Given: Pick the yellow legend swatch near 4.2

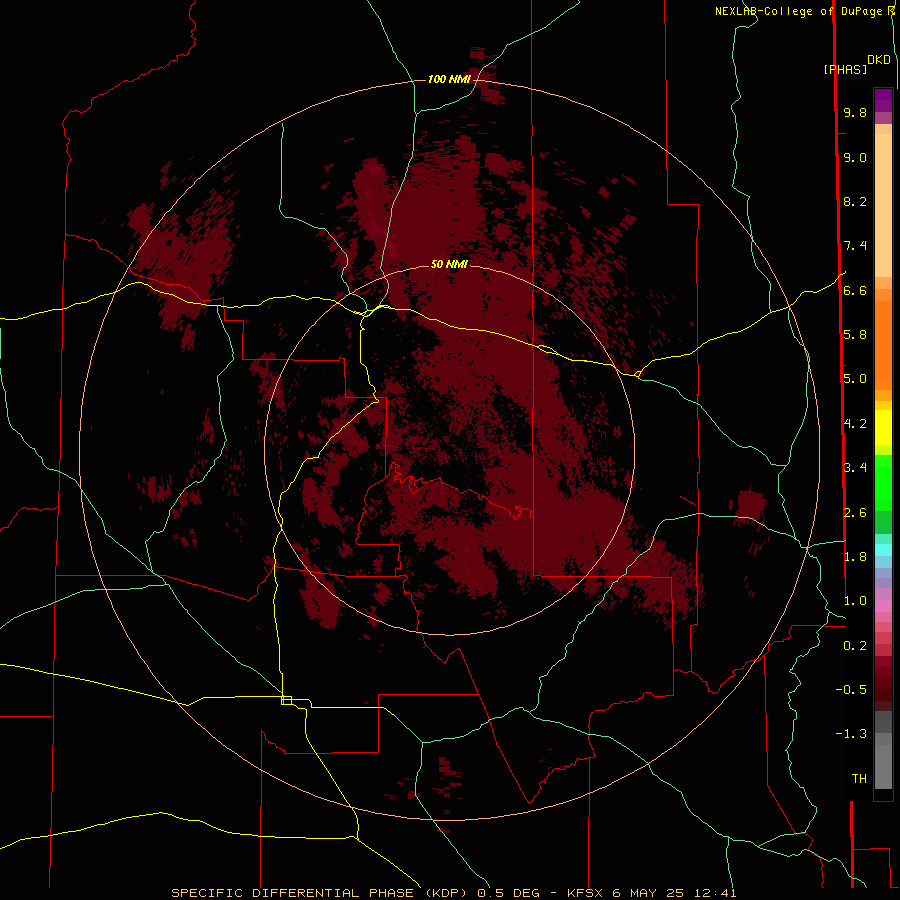Looking at the screenshot, I should 883,428.
